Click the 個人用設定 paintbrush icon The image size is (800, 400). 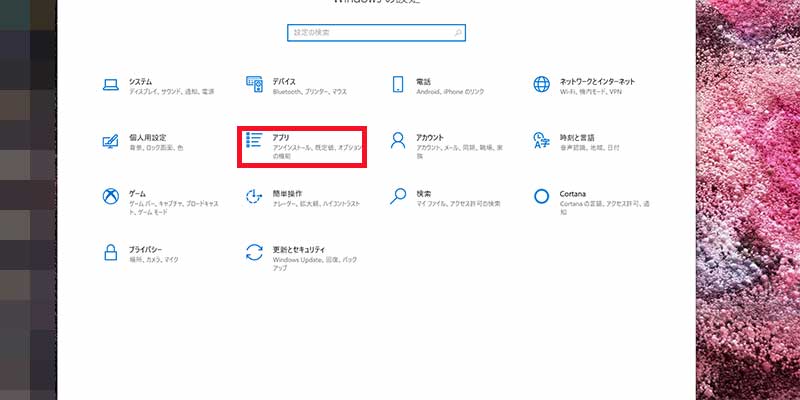tap(111, 141)
